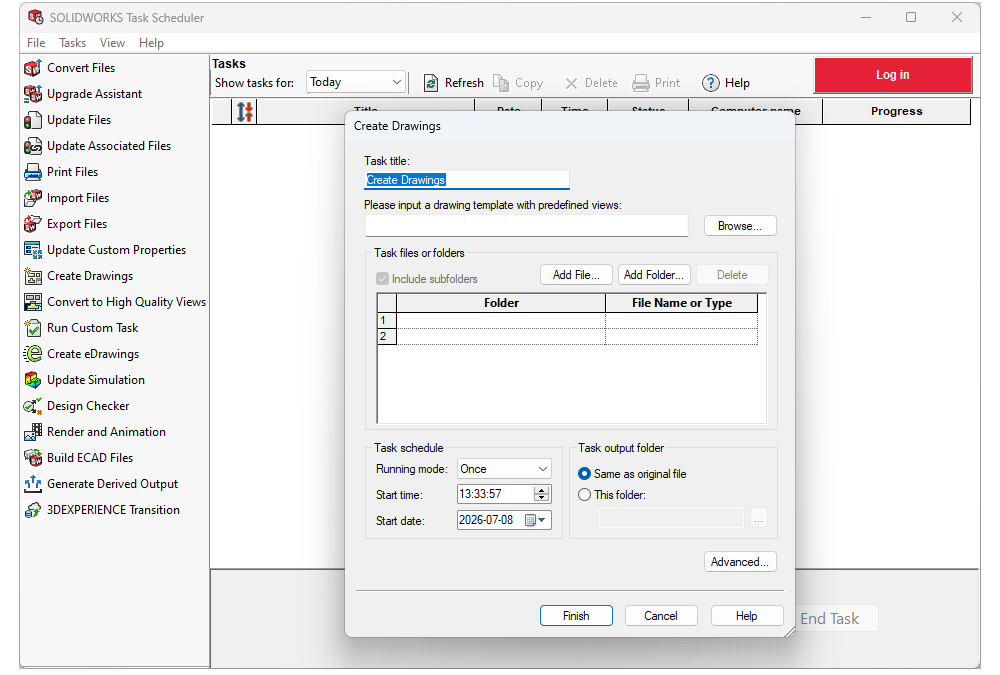The height and width of the screenshot is (675, 1000).
Task: Click the Copy toolbar icon
Action: (501, 83)
